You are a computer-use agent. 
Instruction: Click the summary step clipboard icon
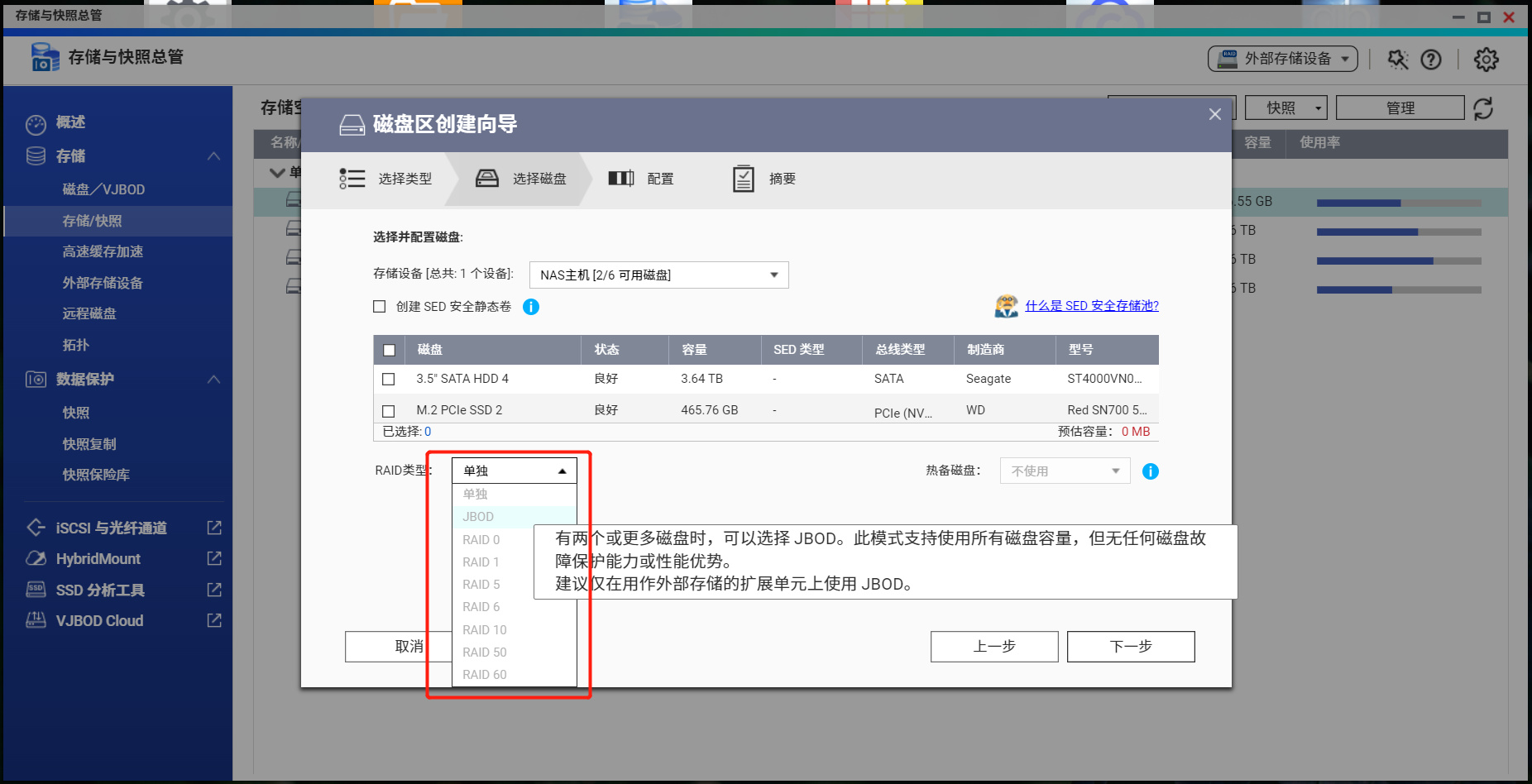744,179
